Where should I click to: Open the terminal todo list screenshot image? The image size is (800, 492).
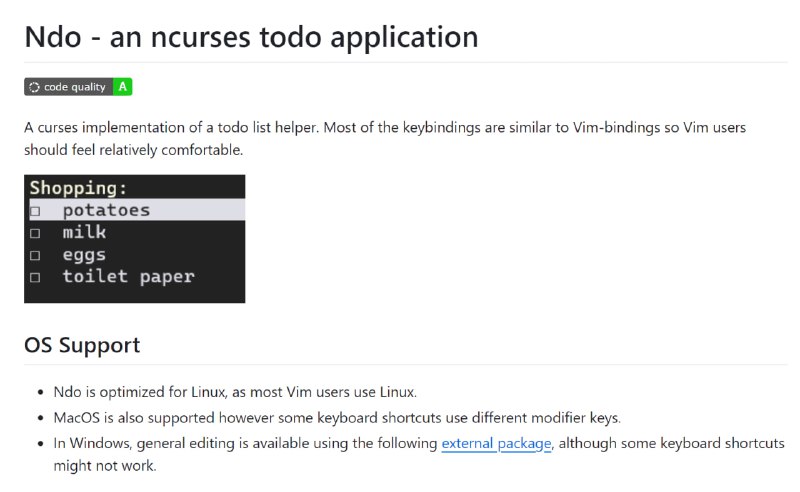(135, 239)
